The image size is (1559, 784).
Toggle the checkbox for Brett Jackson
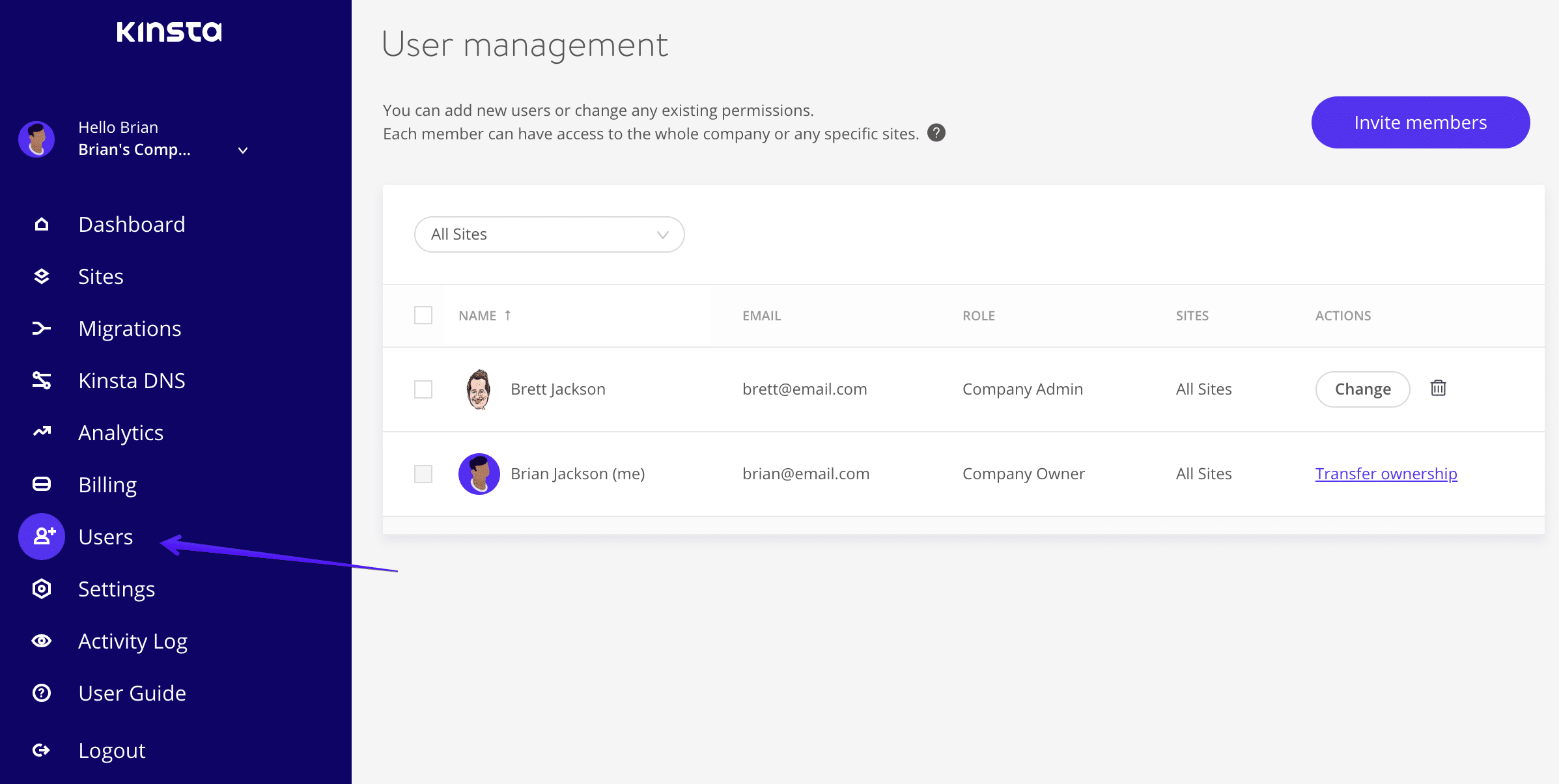point(424,388)
